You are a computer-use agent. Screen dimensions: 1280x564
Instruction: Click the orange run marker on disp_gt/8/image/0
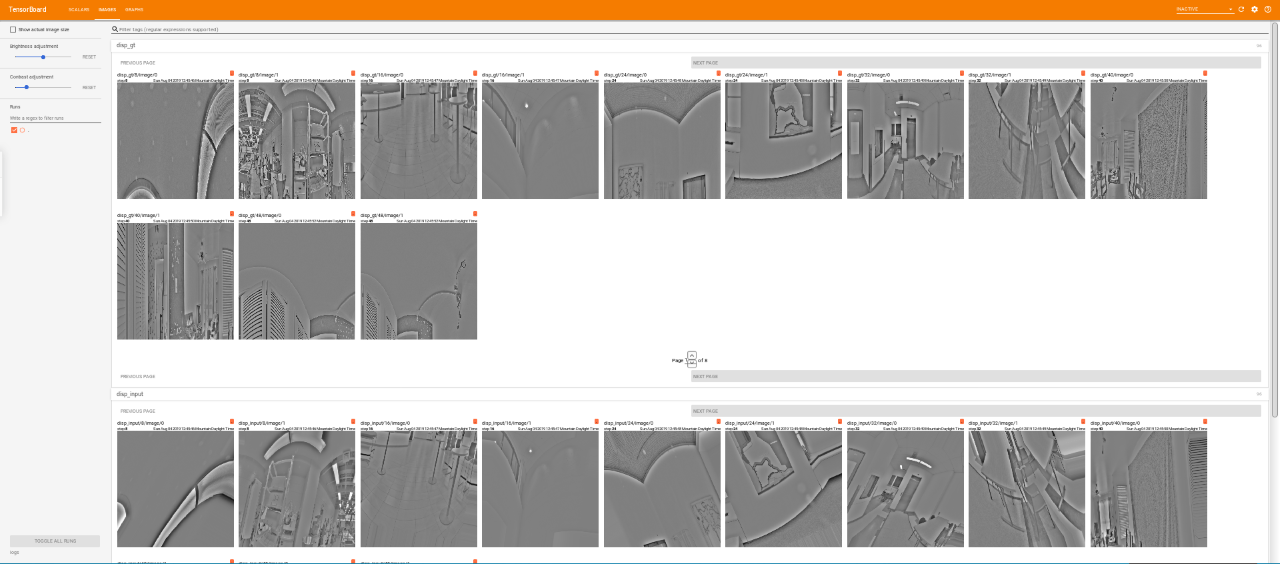[x=232, y=73]
